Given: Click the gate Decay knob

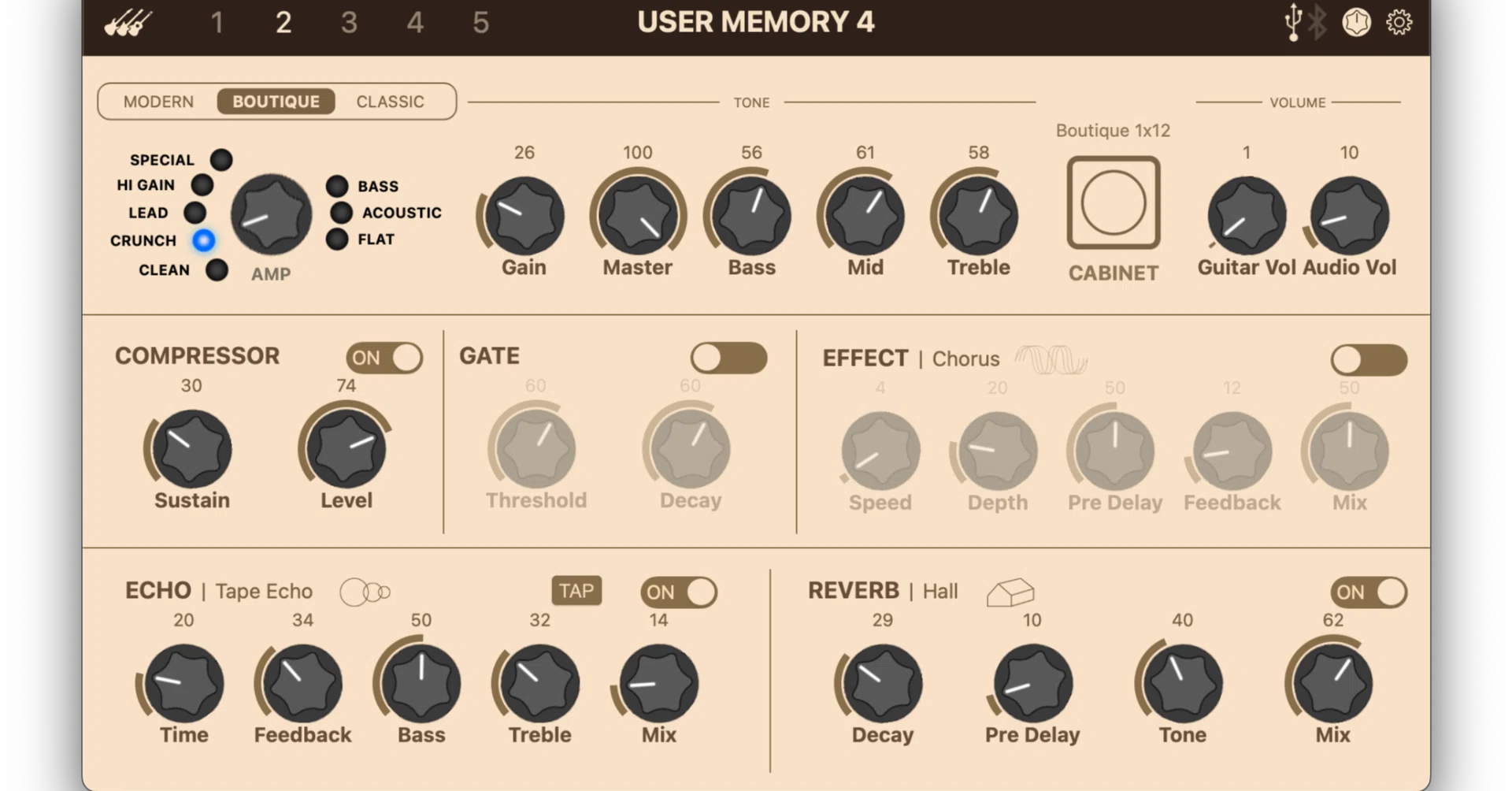Looking at the screenshot, I should click(x=690, y=448).
